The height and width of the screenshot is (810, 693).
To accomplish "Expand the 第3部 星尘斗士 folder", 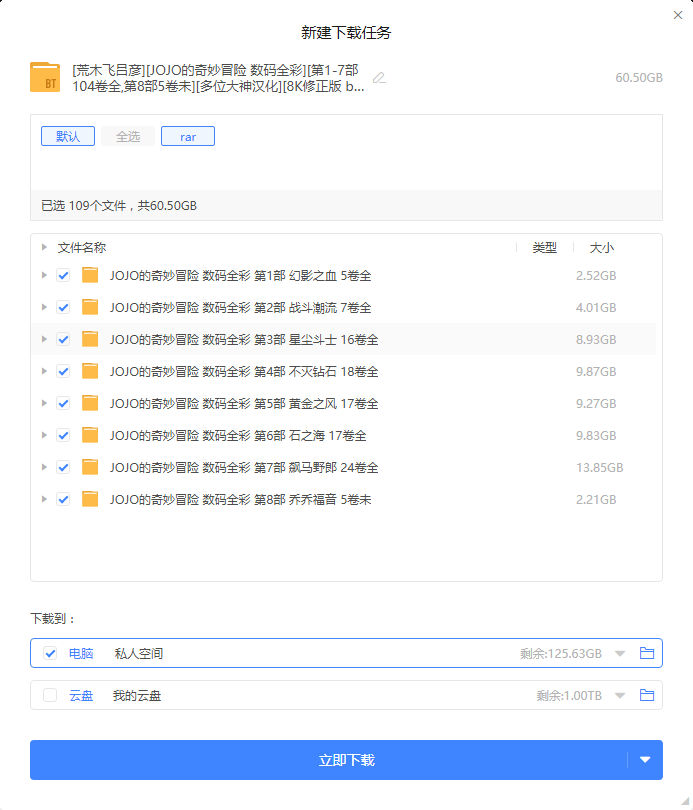I will (44, 339).
